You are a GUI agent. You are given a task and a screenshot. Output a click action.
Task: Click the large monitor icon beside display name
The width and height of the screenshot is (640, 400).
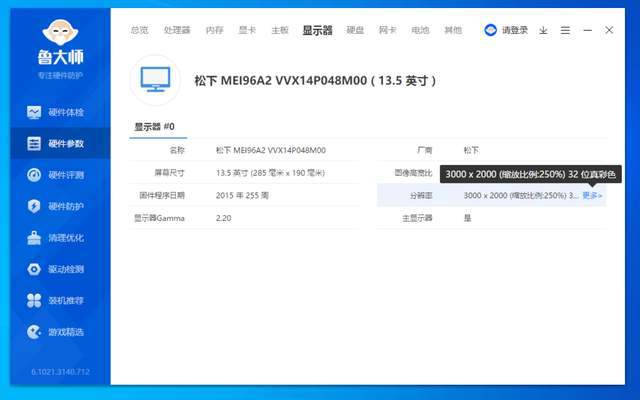click(x=155, y=80)
